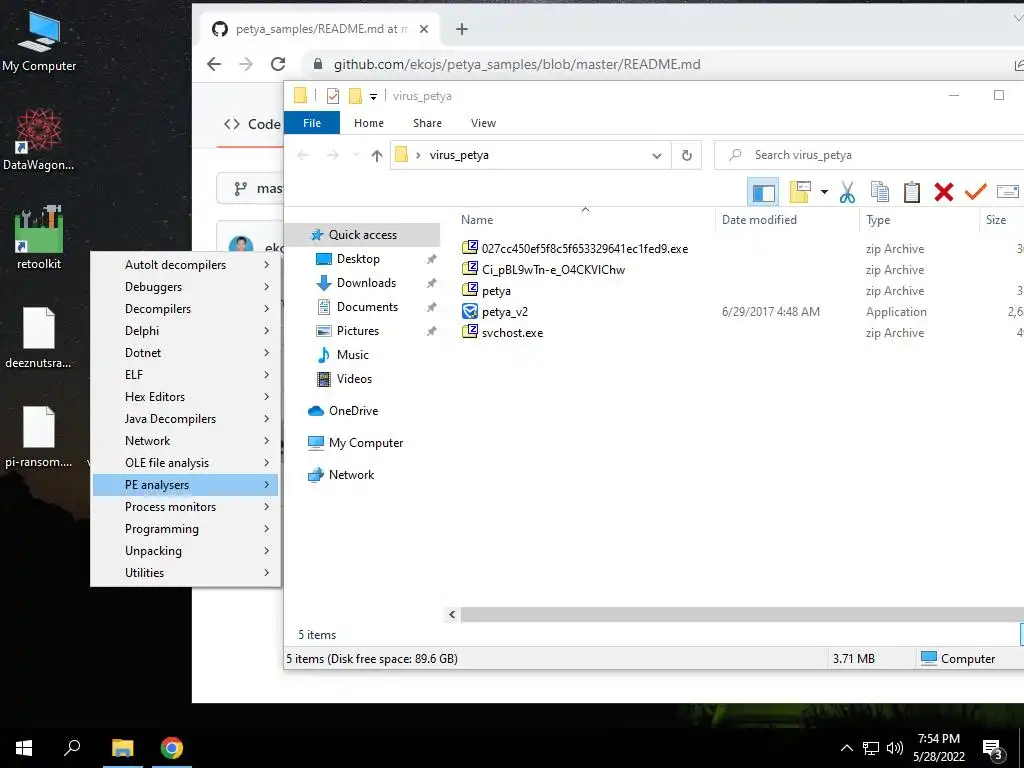Select Ci_pBL9wTn-e_O4CKVIChw archive
This screenshot has height=768, width=1024.
(543, 270)
